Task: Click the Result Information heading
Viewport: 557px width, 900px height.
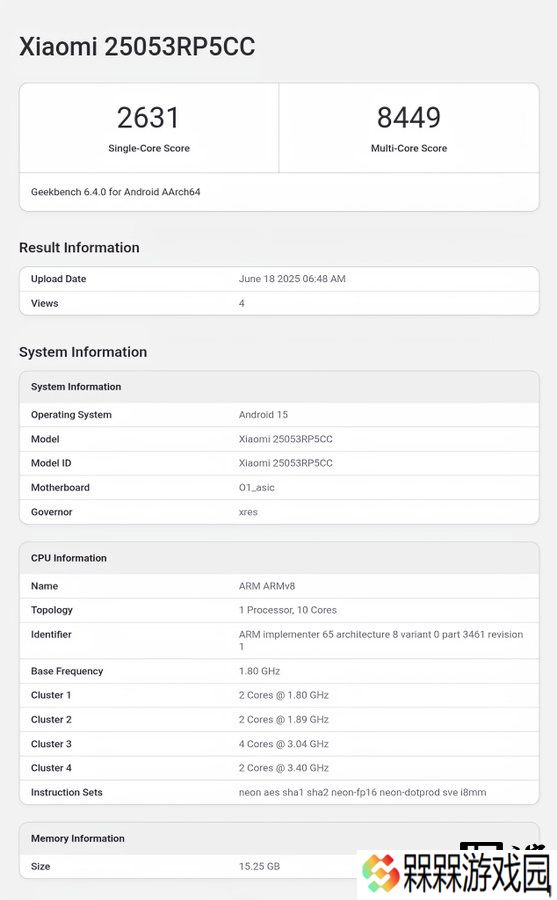Action: coord(79,247)
